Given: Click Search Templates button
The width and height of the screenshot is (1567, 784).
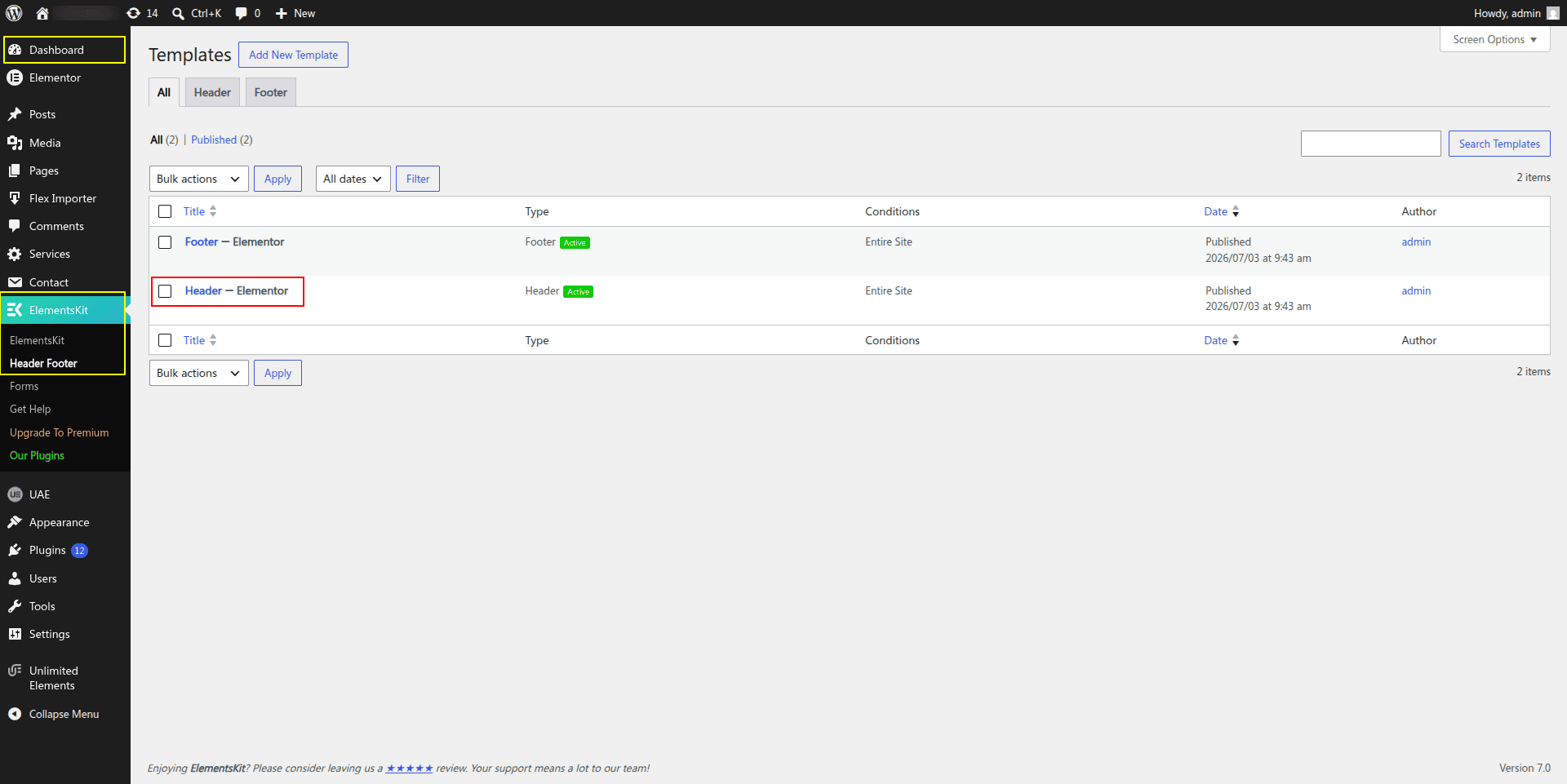Looking at the screenshot, I should 1499,144.
